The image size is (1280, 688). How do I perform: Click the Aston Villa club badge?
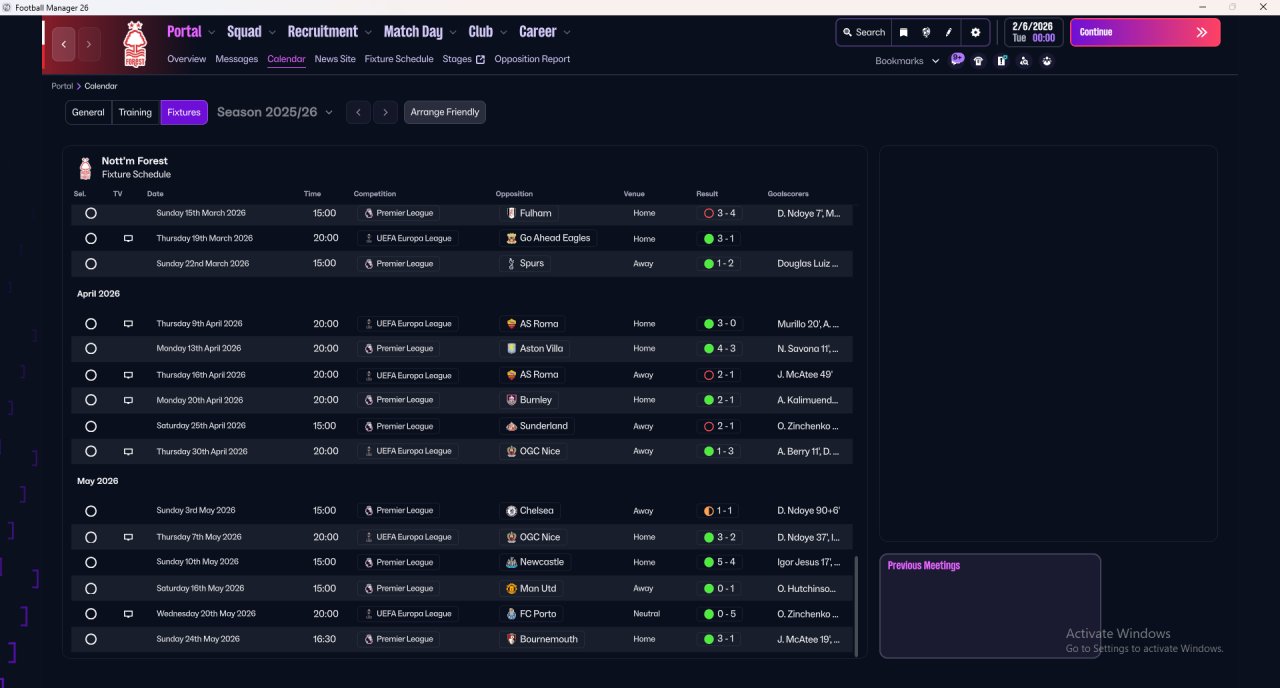(x=512, y=349)
